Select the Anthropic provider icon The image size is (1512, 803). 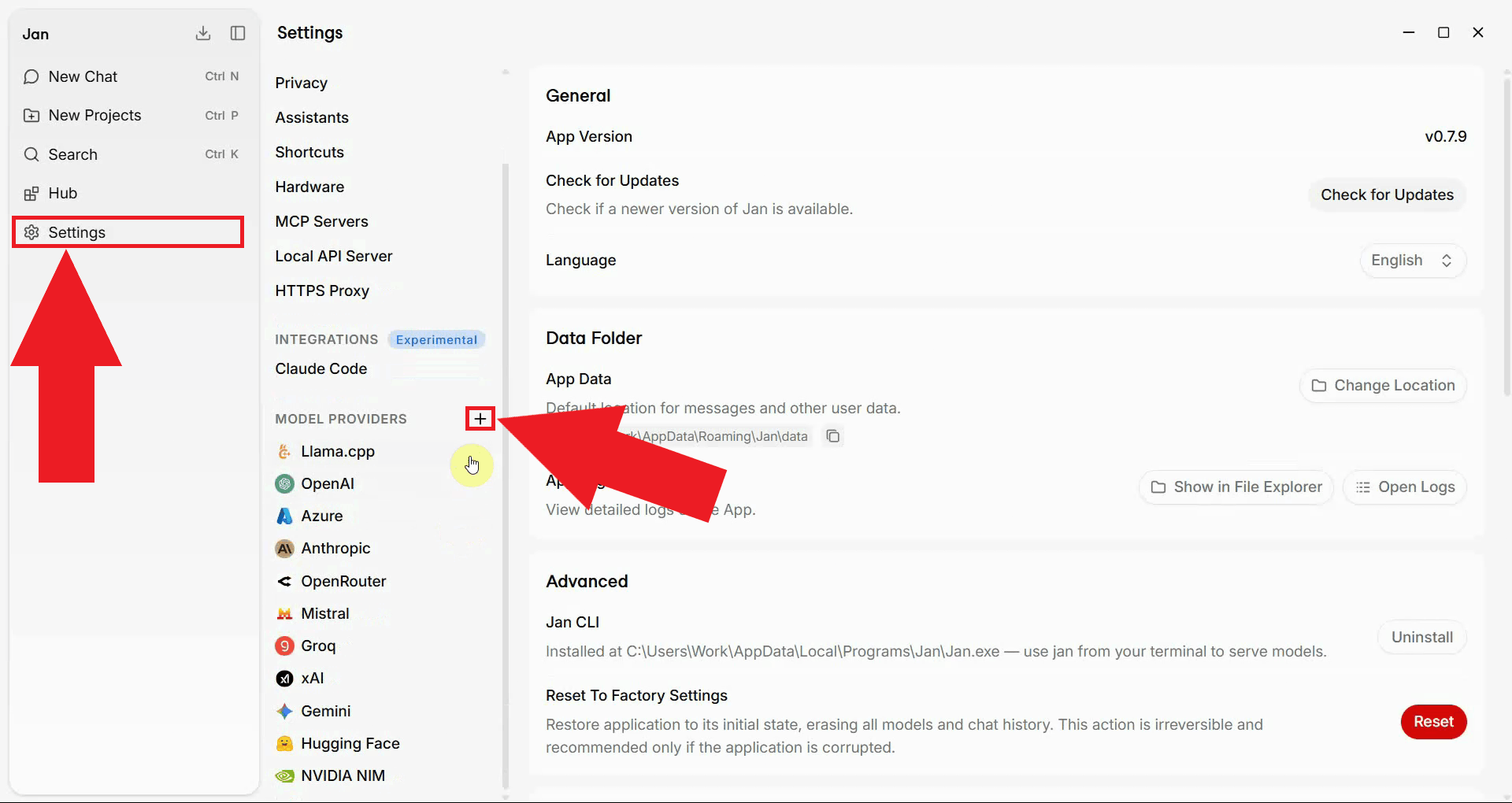pyautogui.click(x=283, y=548)
